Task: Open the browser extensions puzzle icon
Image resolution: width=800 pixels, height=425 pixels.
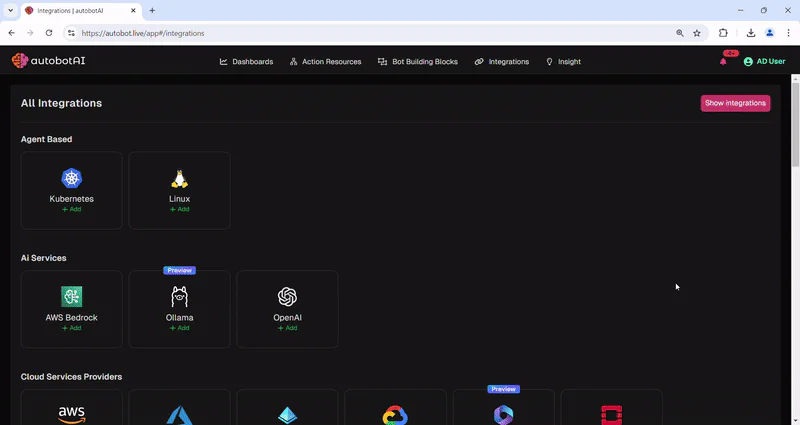Action: point(723,33)
